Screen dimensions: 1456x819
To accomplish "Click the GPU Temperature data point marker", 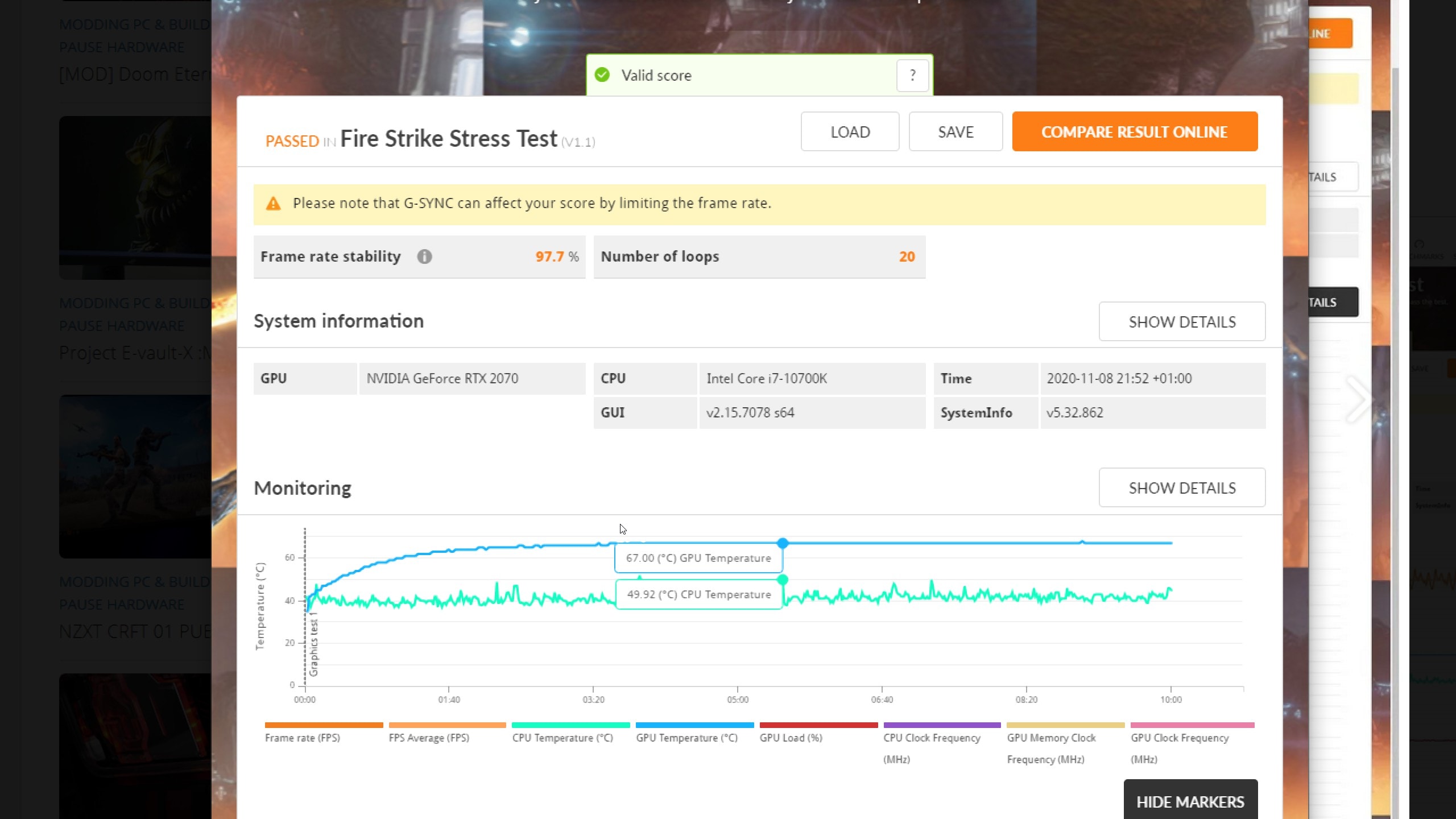I will [783, 543].
